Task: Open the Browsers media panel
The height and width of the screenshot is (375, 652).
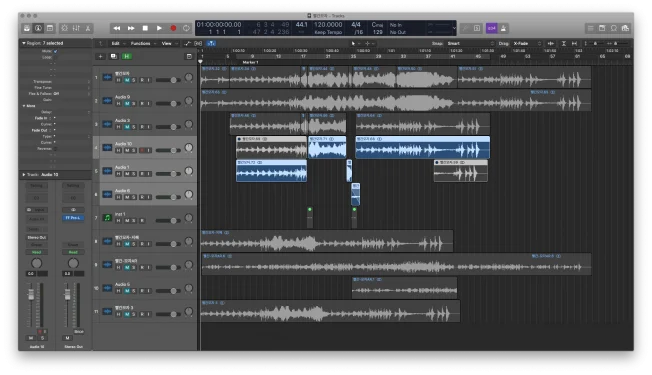Action: [625, 28]
